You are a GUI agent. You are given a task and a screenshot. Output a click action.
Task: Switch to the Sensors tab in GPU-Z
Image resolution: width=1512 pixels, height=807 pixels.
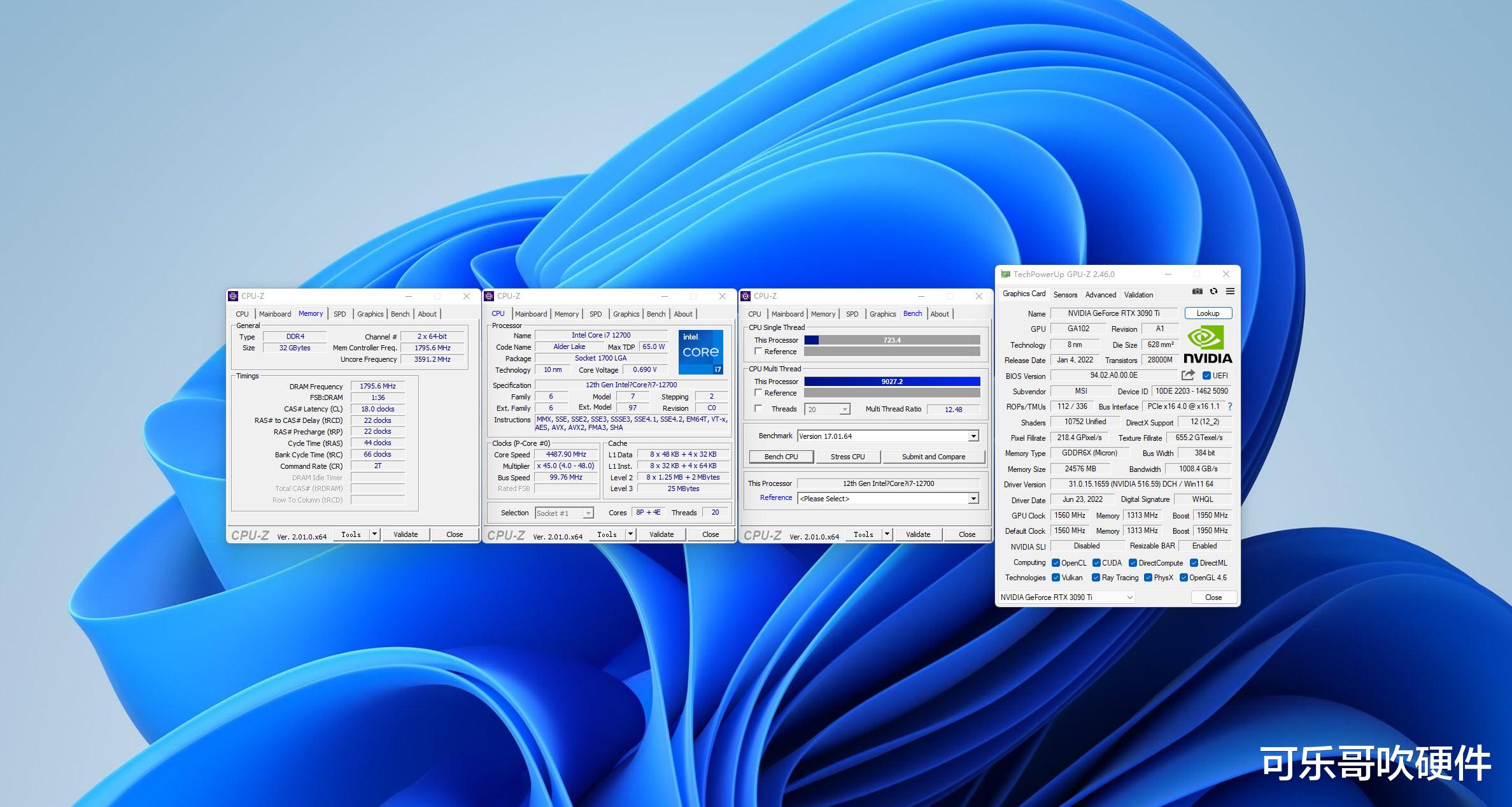point(1065,295)
